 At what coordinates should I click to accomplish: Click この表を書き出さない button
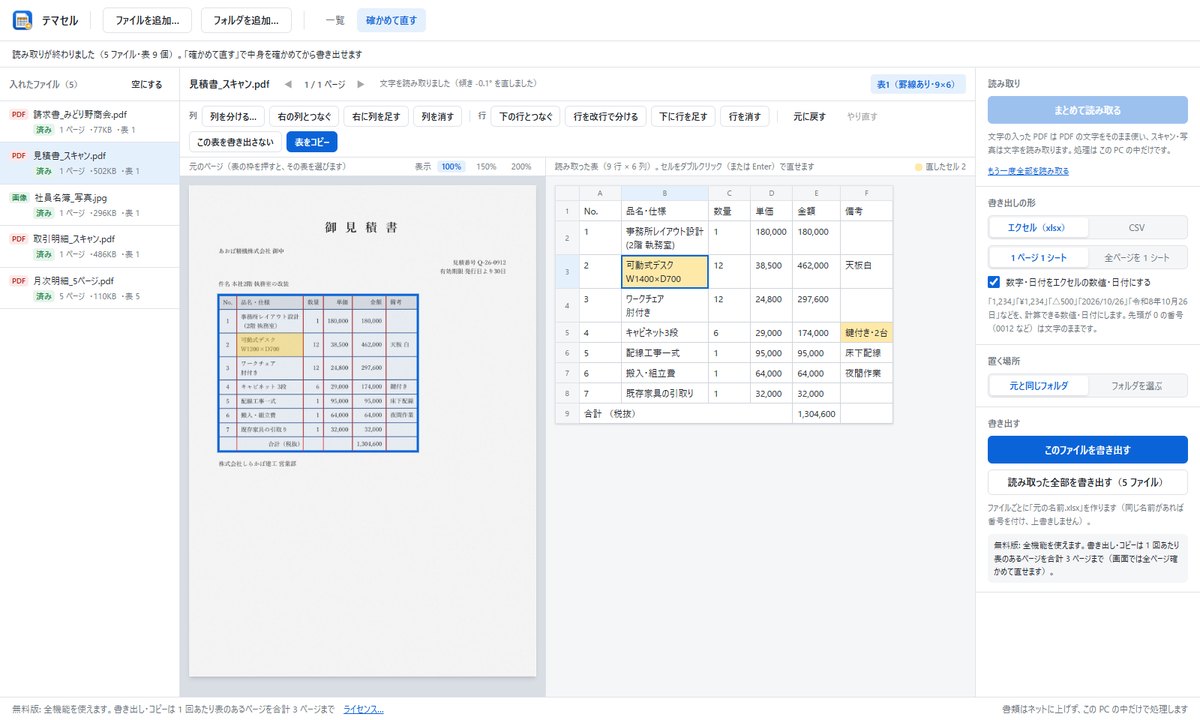tap(235, 142)
